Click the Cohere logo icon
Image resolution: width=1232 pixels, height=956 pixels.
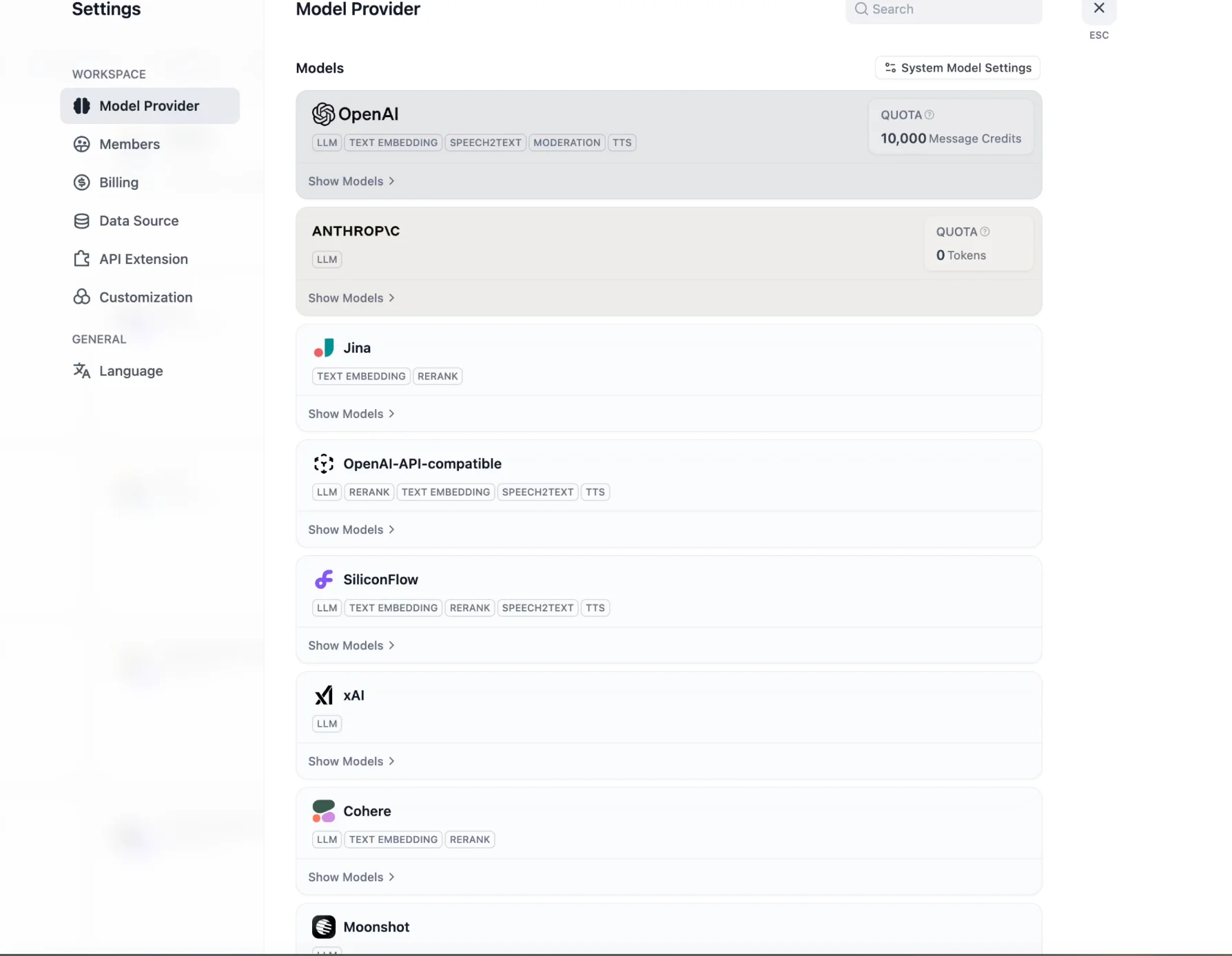coord(323,811)
